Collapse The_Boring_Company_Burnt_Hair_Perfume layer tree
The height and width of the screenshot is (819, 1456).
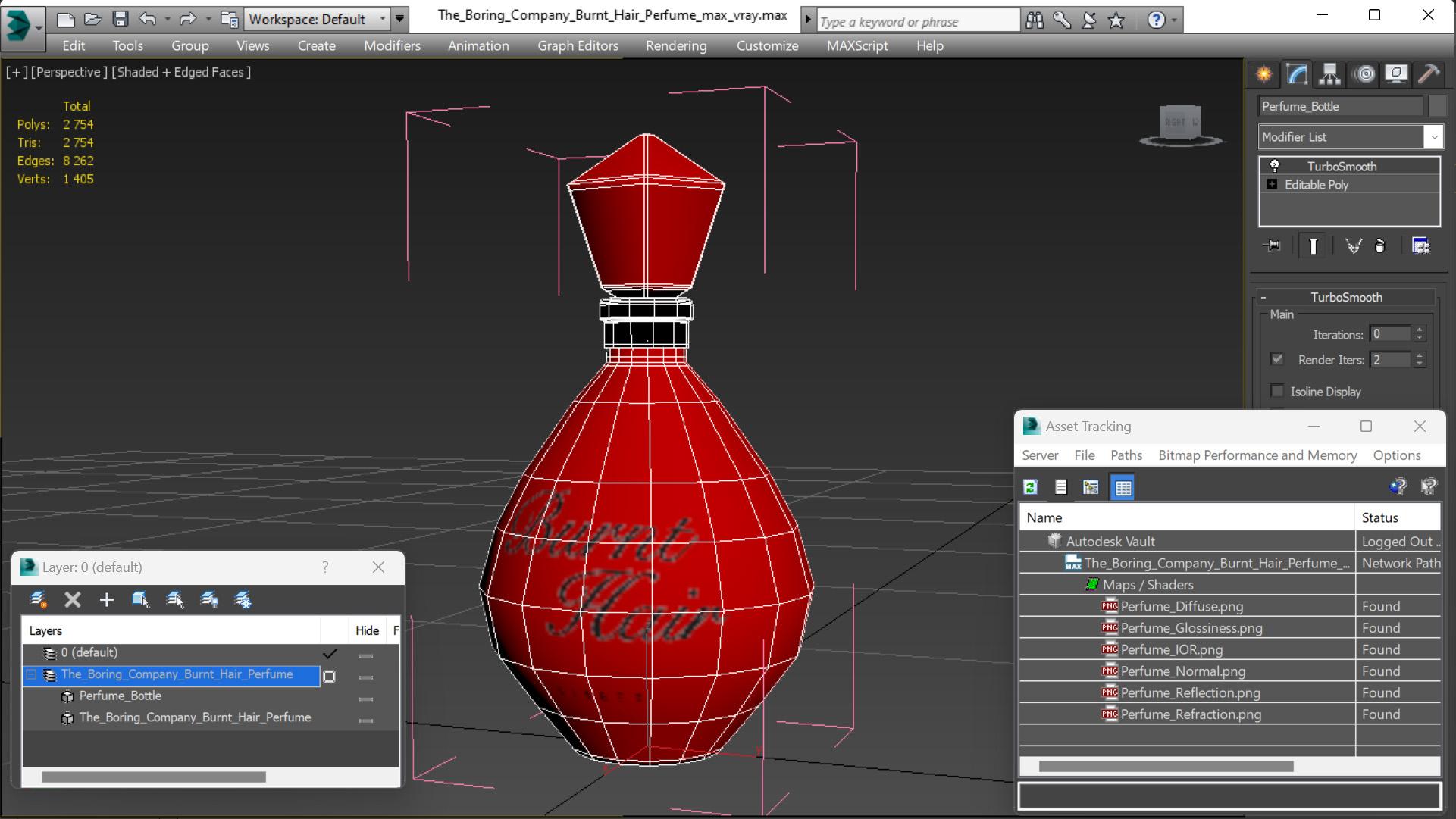pos(32,674)
